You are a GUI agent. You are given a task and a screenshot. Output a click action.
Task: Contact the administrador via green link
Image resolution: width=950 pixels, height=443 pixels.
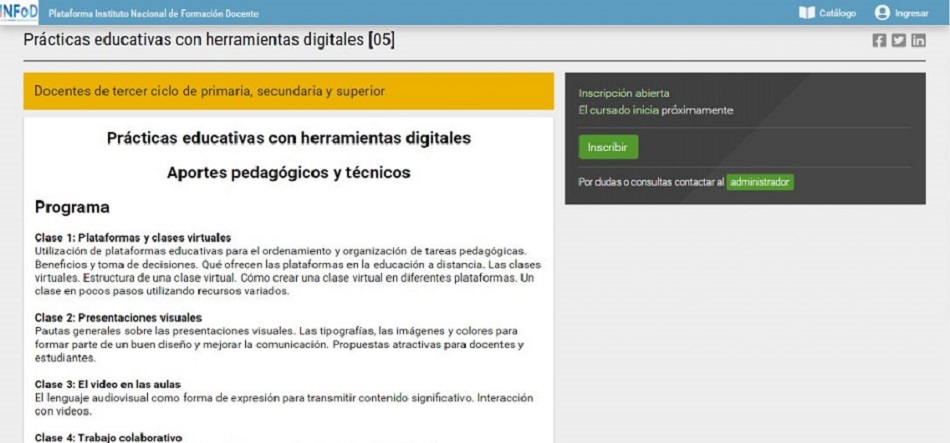coord(759,182)
